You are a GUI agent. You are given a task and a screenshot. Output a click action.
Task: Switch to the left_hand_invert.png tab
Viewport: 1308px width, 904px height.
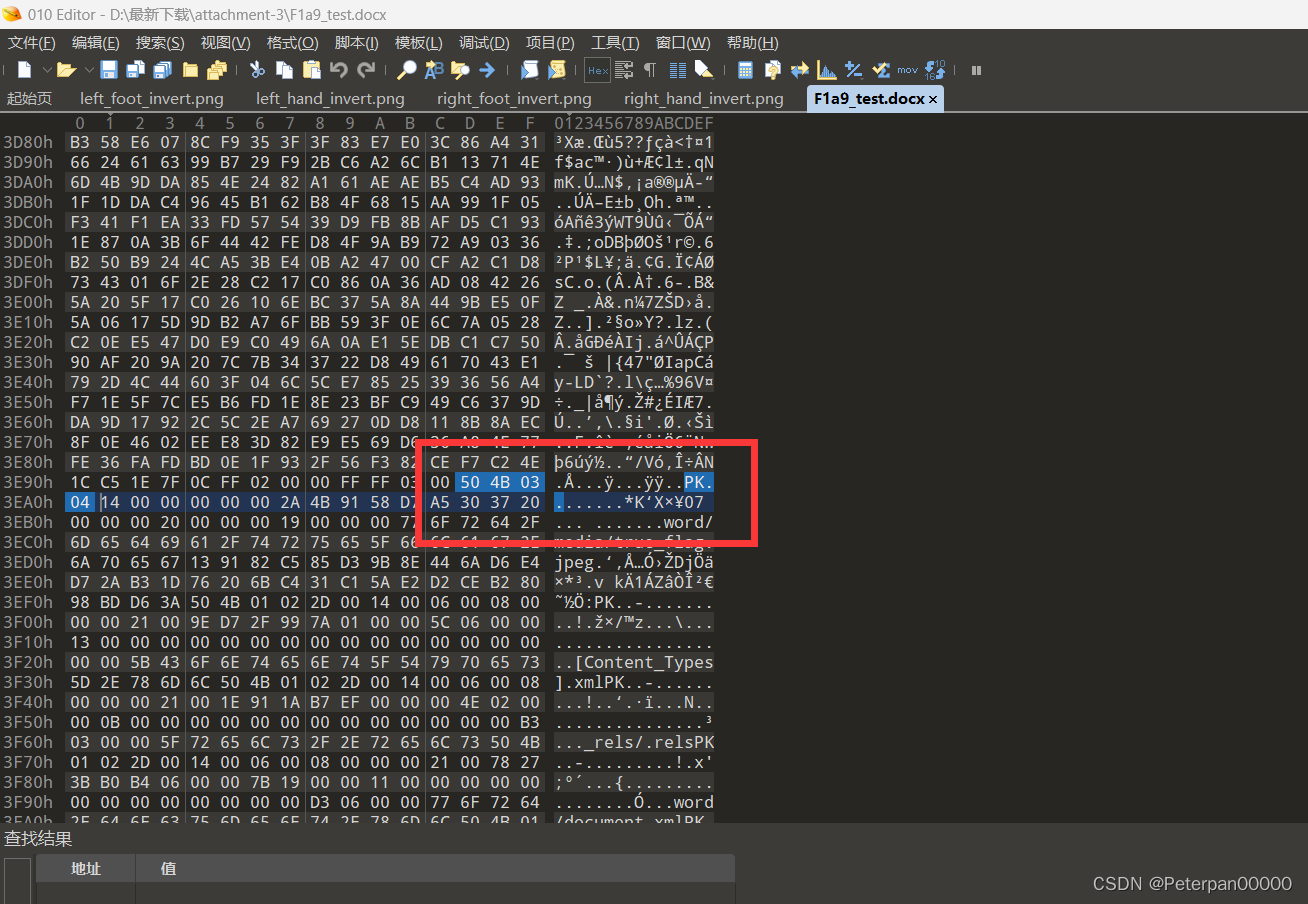pos(330,99)
